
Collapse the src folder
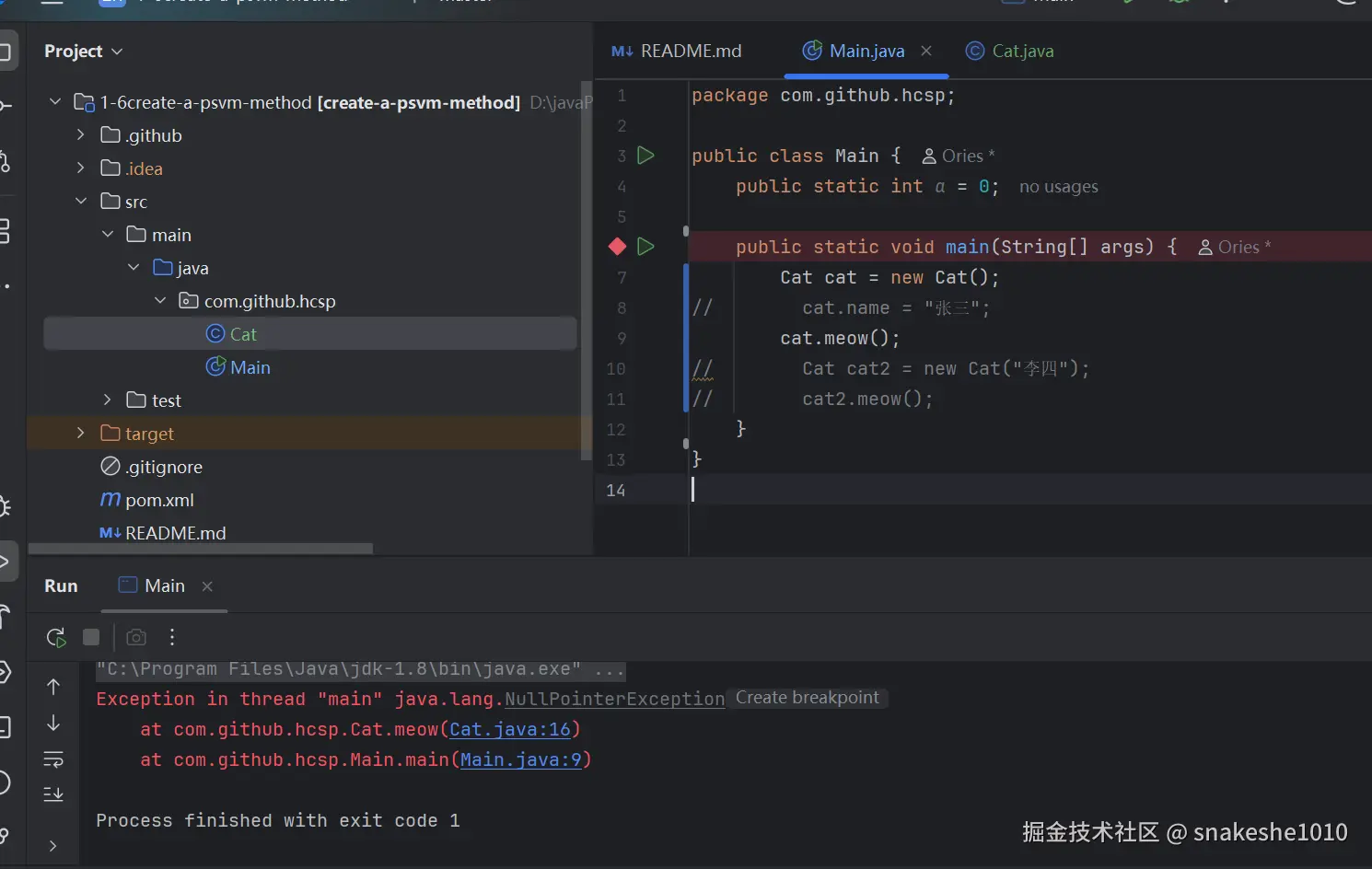(x=81, y=202)
